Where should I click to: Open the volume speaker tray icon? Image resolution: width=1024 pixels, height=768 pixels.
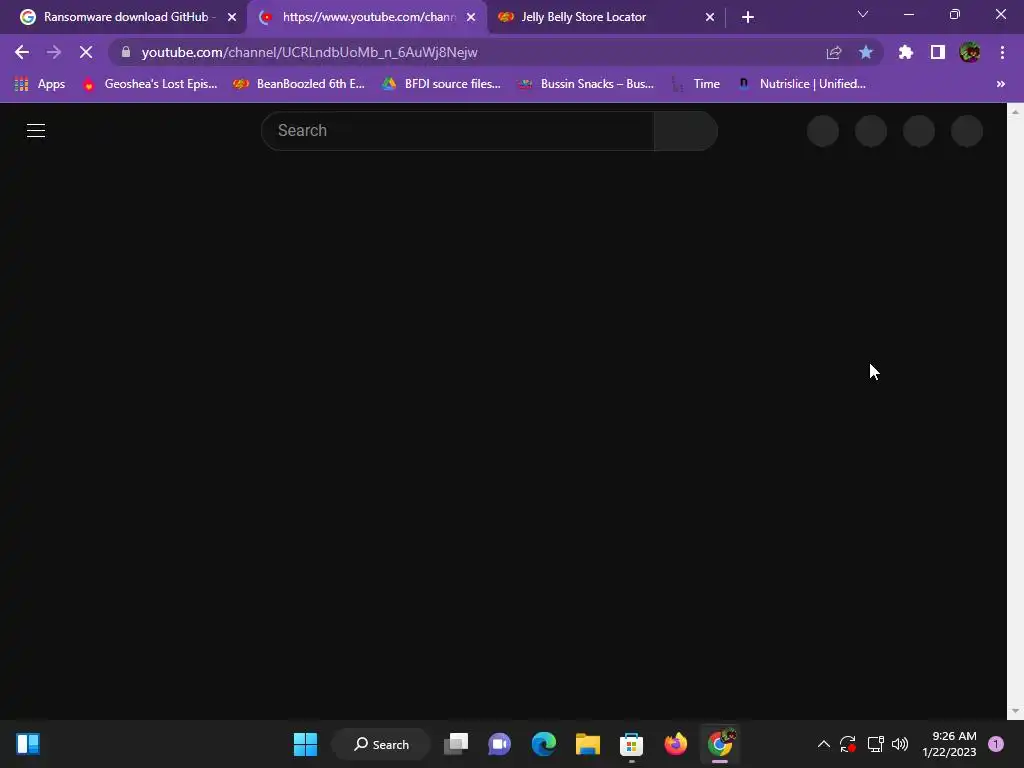pyautogui.click(x=900, y=744)
